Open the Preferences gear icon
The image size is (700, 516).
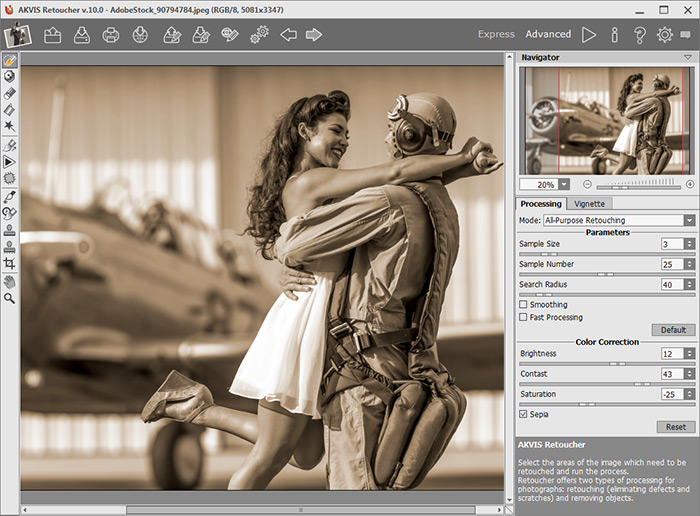(x=664, y=35)
